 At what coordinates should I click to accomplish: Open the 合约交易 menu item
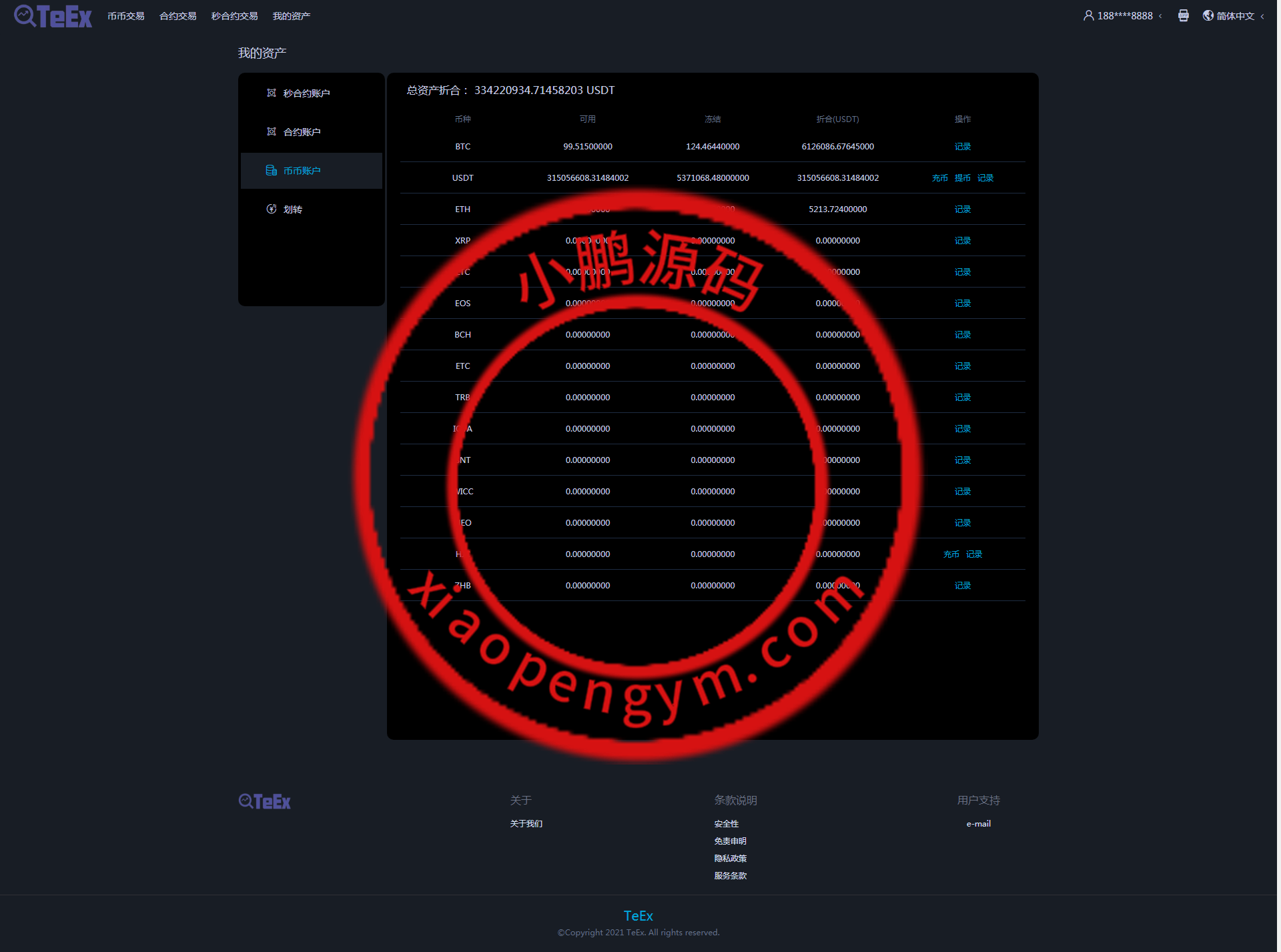177,15
